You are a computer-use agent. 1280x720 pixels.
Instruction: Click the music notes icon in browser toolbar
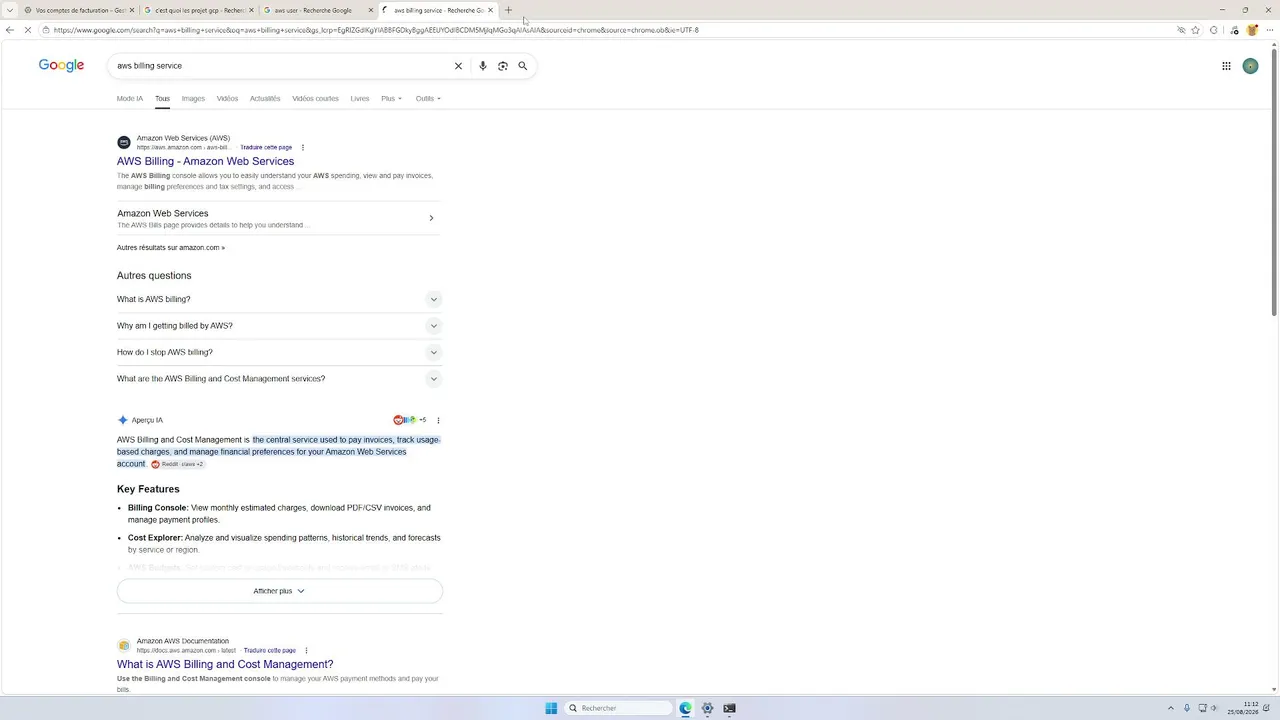point(1234,30)
